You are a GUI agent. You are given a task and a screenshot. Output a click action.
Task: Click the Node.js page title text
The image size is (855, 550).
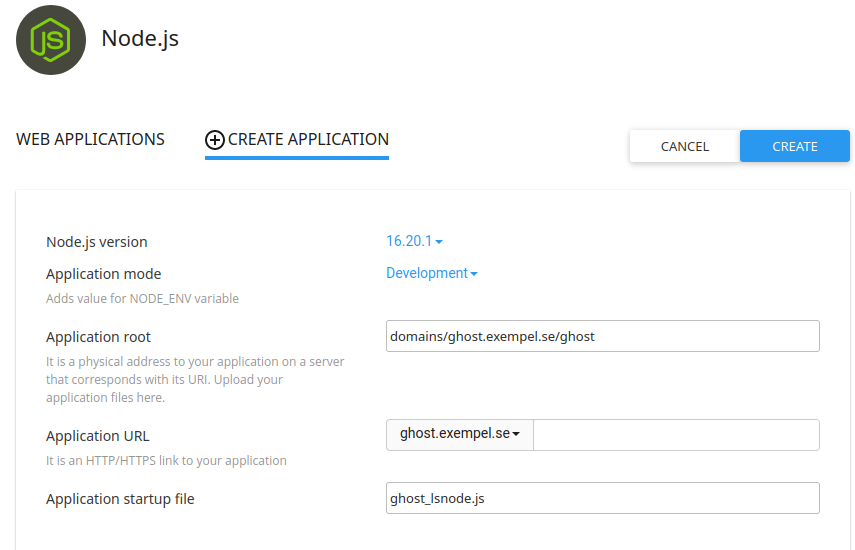click(140, 39)
